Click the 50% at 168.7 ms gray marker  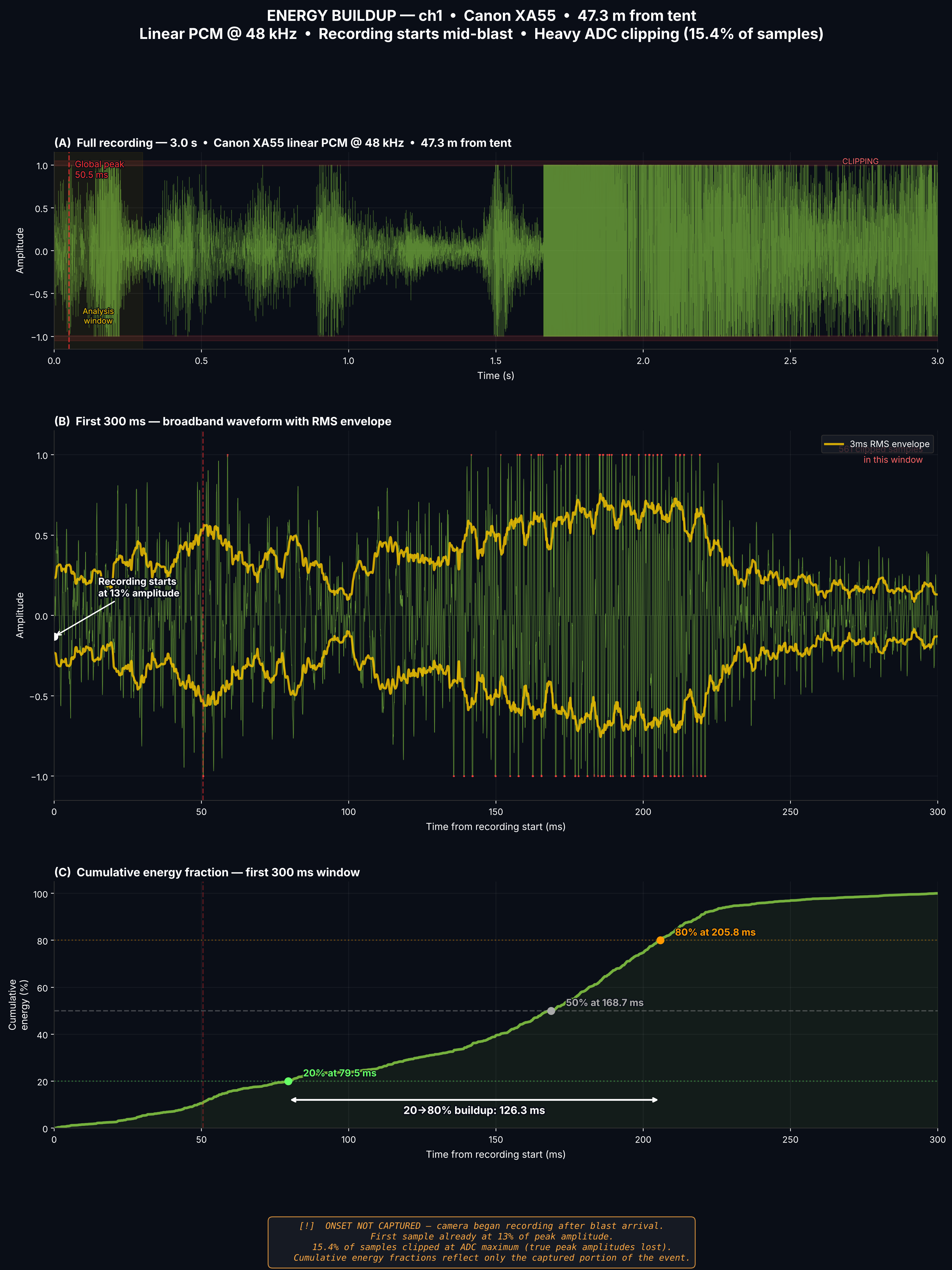coord(551,1010)
